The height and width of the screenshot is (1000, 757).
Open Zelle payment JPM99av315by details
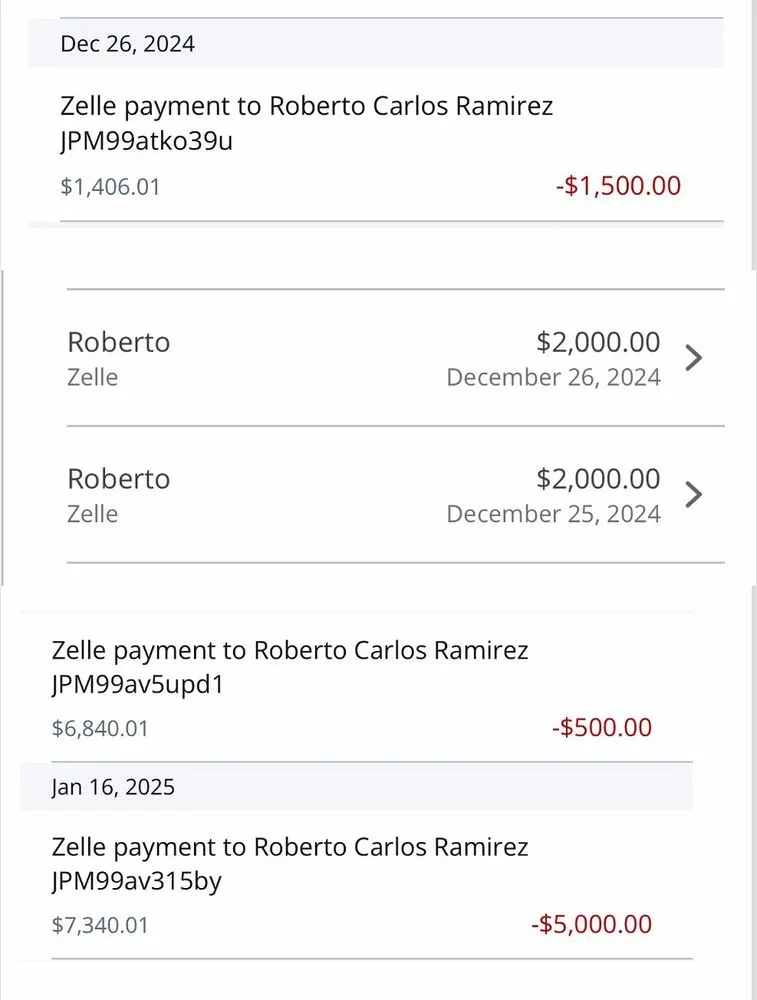[290, 864]
